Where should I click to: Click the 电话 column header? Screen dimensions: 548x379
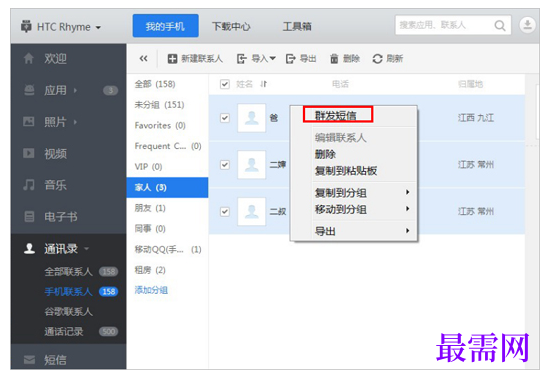(x=340, y=84)
